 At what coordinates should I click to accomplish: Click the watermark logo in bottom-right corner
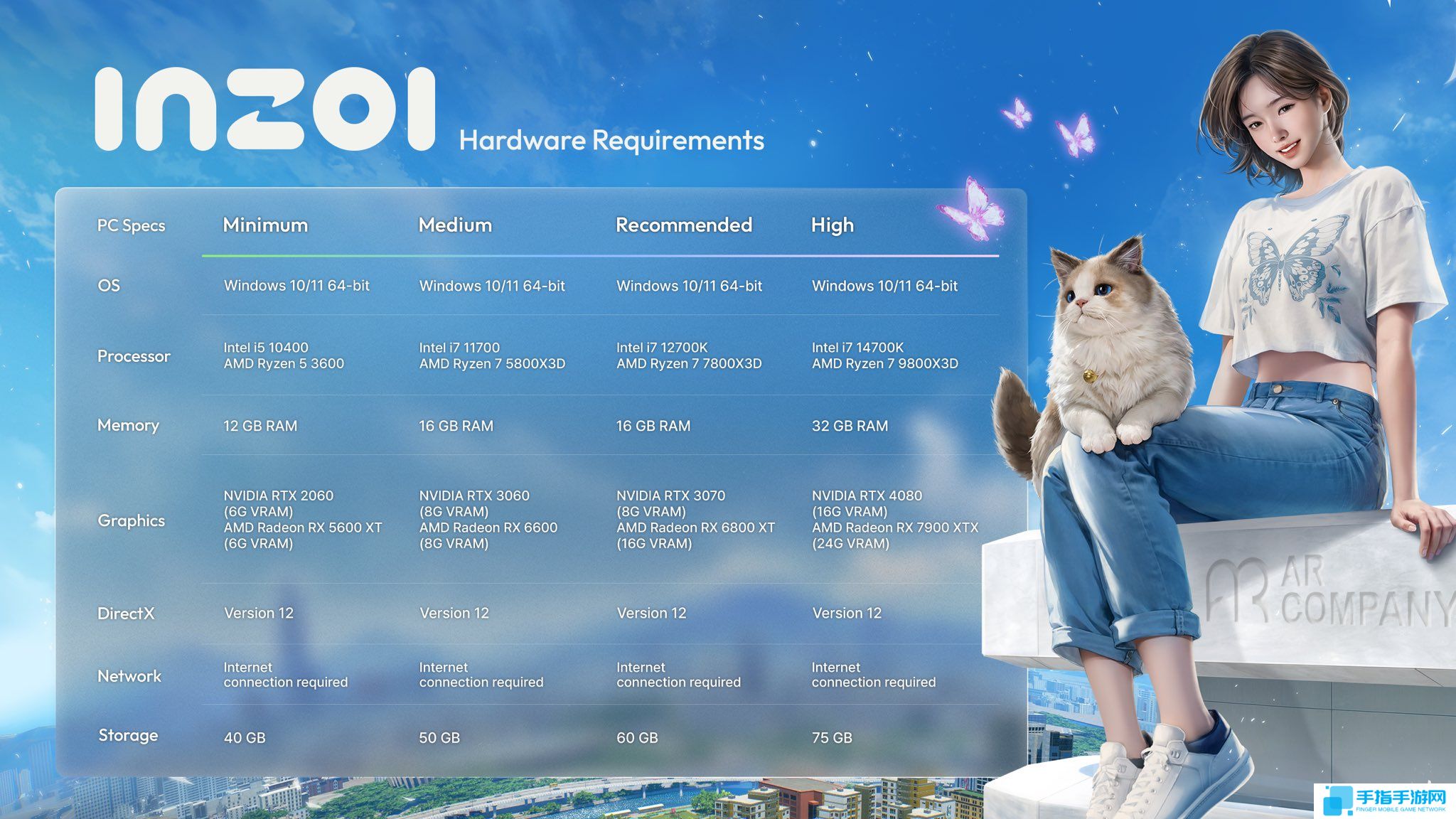tap(1384, 801)
